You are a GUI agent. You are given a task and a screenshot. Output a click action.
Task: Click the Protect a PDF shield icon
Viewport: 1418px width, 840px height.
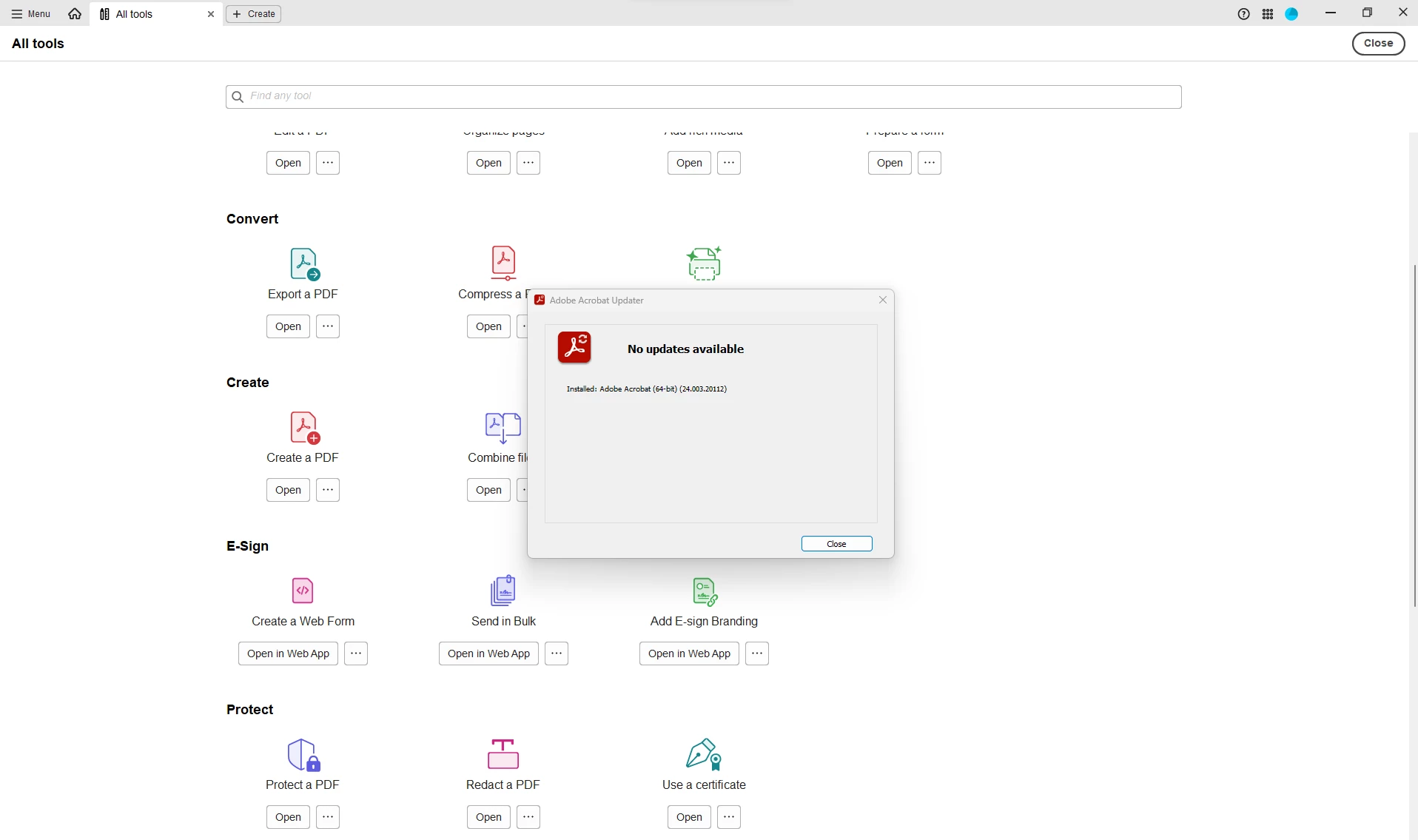click(x=303, y=755)
